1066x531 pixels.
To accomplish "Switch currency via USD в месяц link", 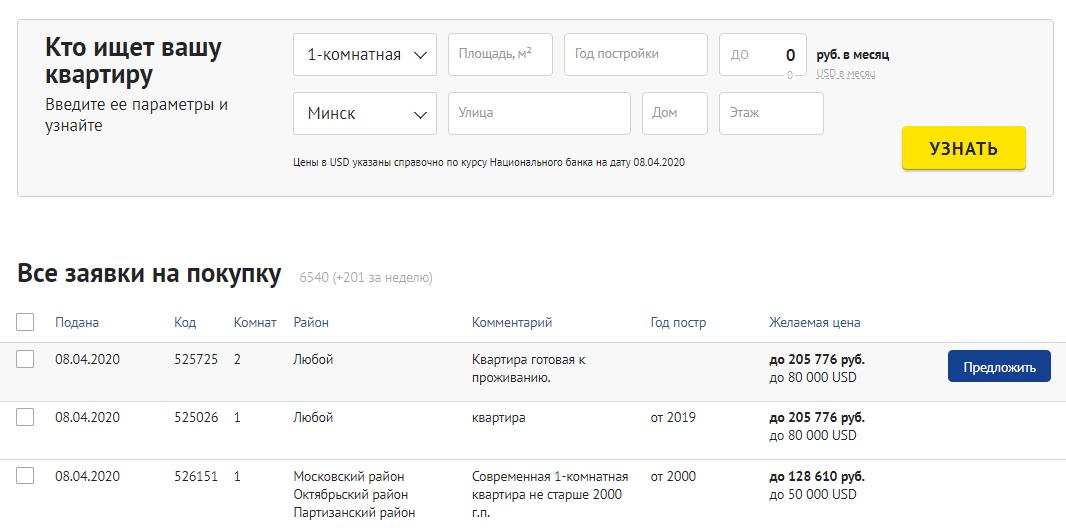I will pyautogui.click(x=845, y=74).
